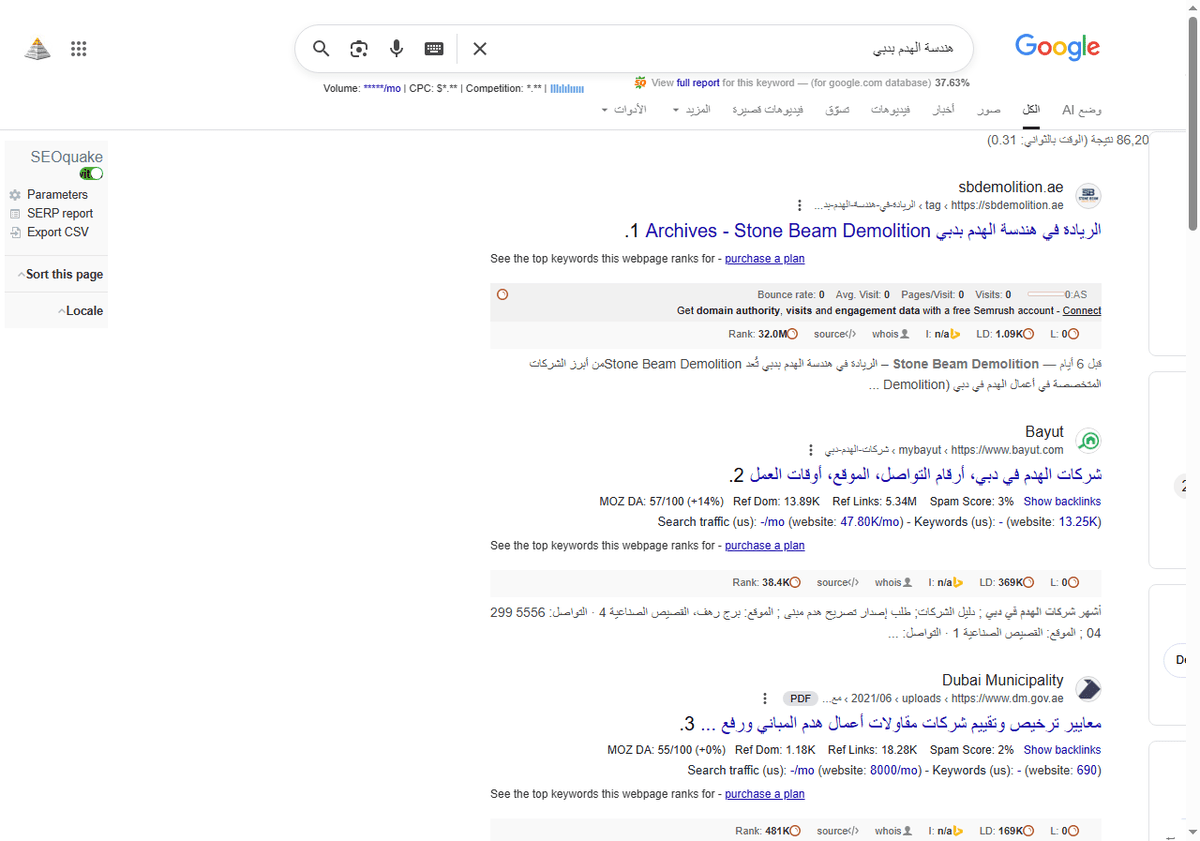Search by image using Google Lens camera icon
1200x841 pixels.
tap(358, 48)
